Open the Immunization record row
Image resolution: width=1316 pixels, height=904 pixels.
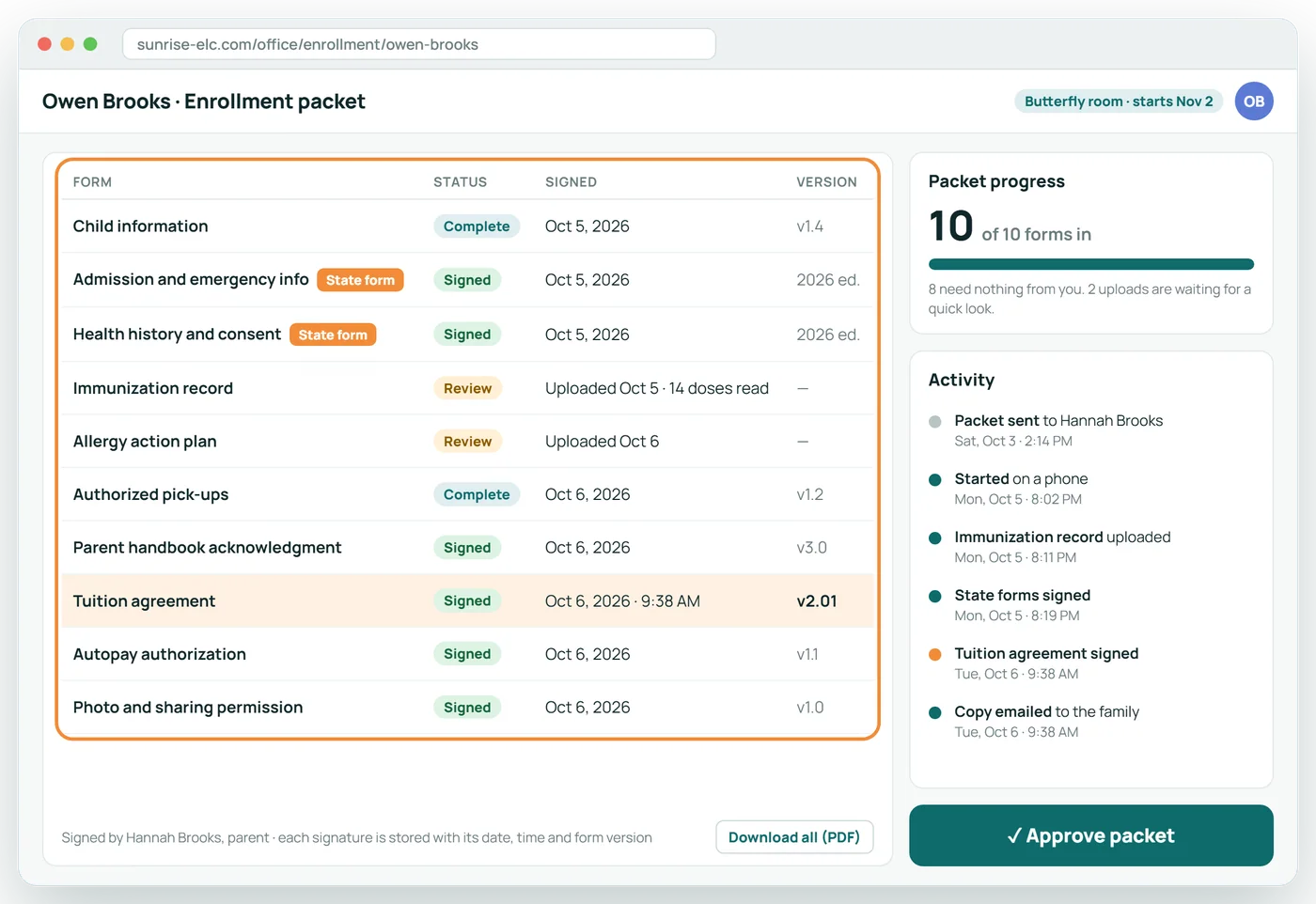pyautogui.click(x=467, y=388)
